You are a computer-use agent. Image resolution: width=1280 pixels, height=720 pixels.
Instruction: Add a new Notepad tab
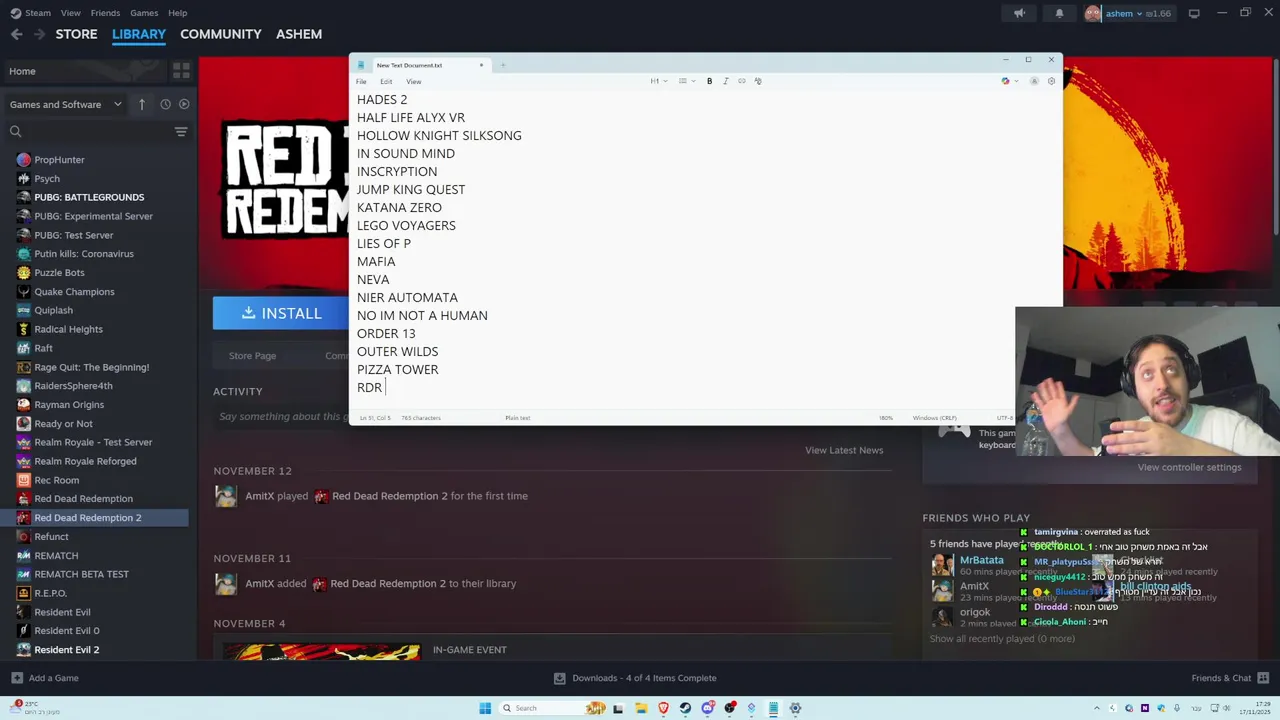(503, 65)
